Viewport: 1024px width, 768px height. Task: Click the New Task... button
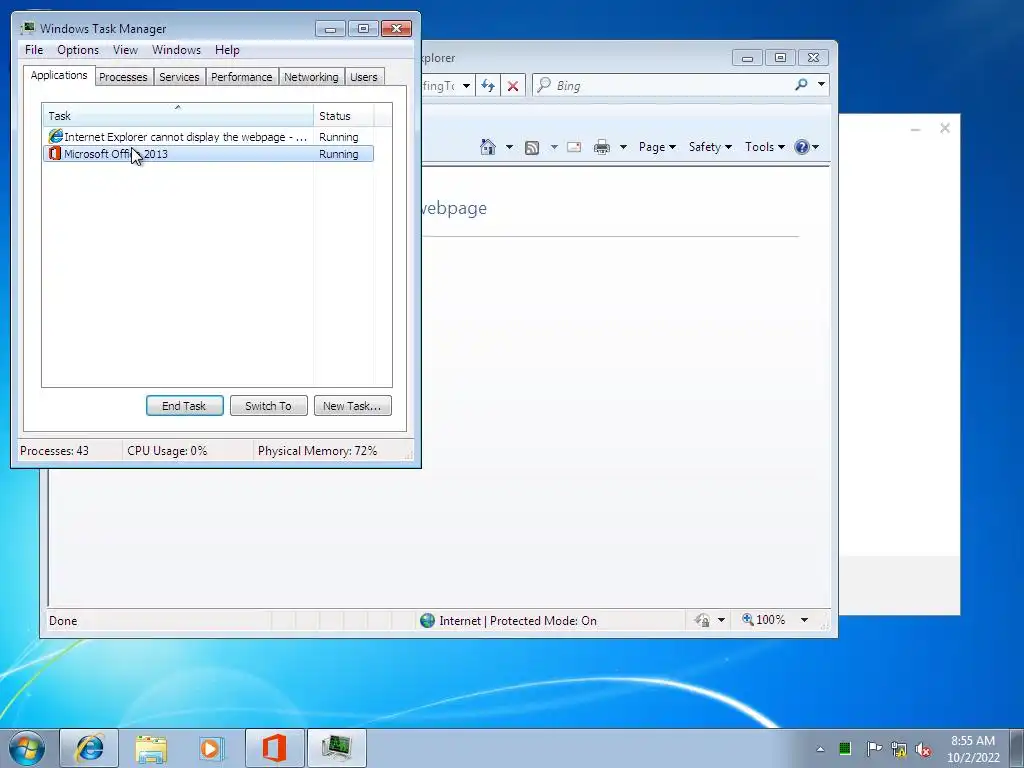tap(353, 406)
